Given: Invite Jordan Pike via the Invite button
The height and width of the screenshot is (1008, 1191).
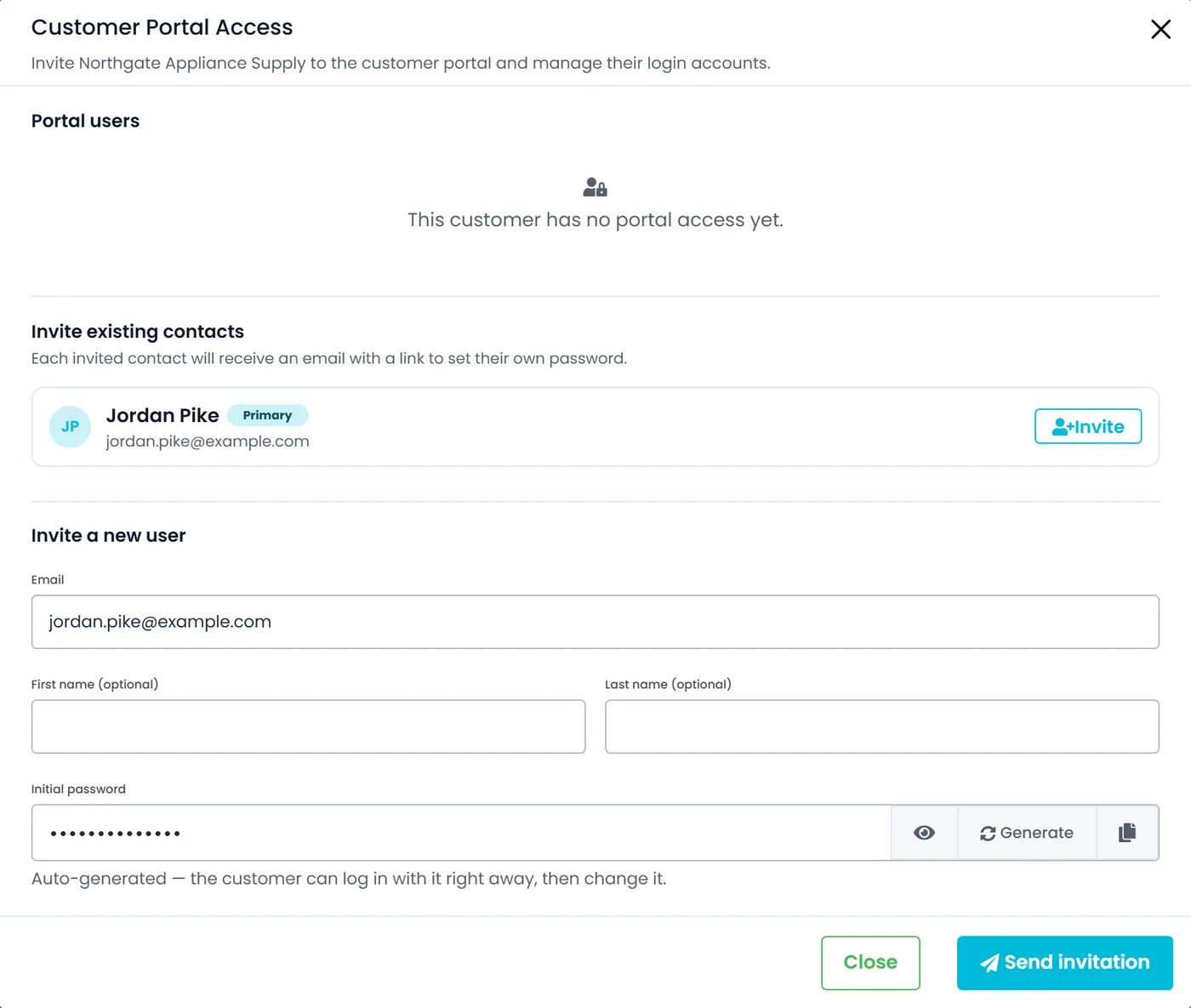Looking at the screenshot, I should click(1088, 426).
